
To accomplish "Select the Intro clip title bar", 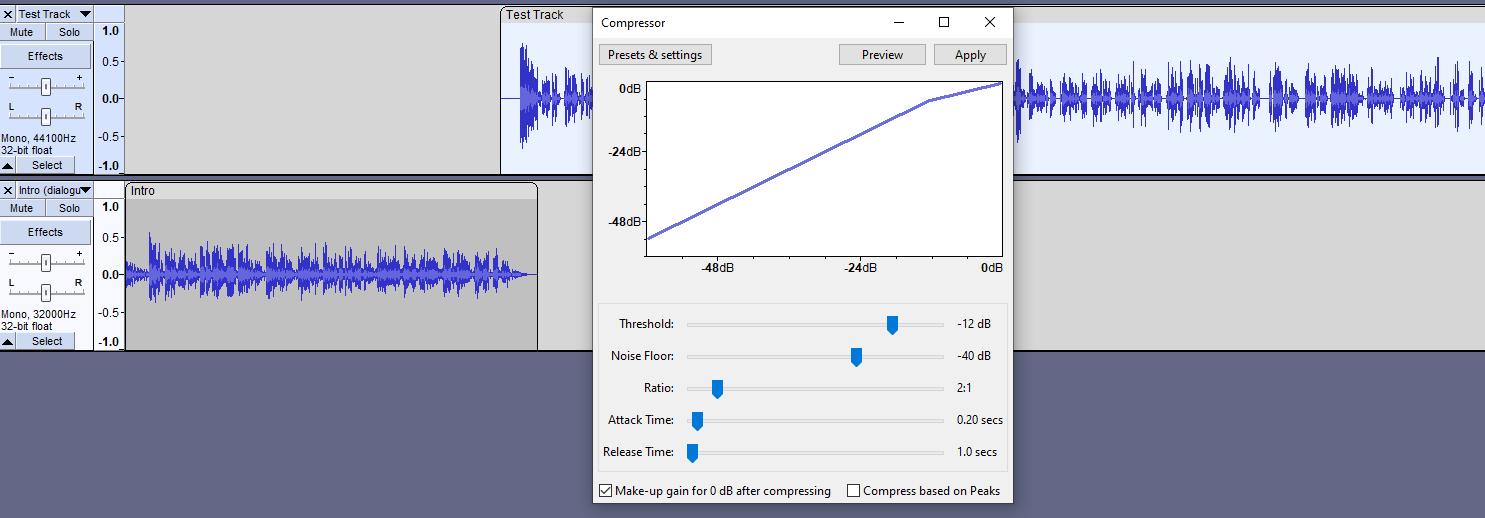I will [x=331, y=190].
